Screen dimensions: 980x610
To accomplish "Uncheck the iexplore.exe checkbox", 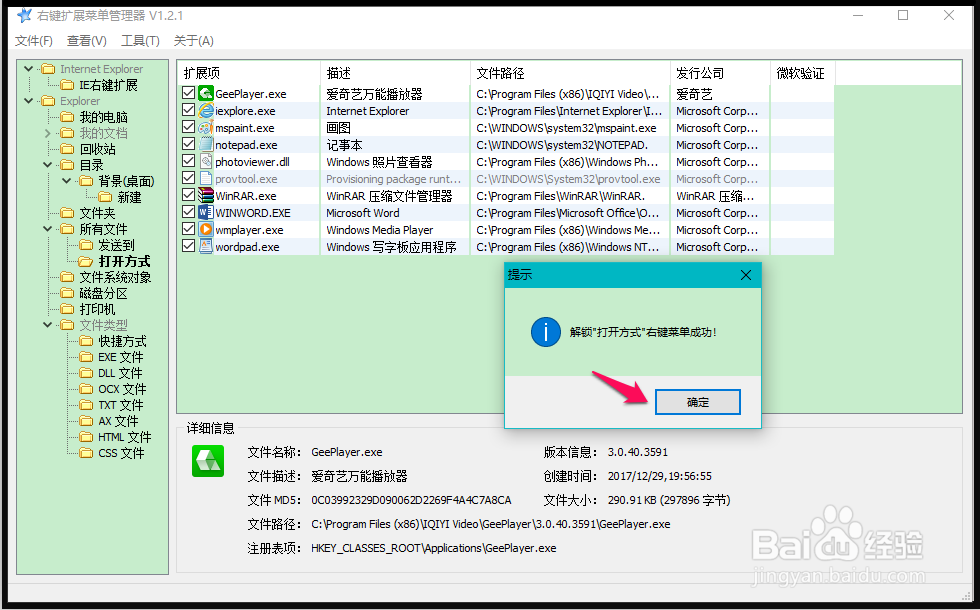I will (188, 109).
